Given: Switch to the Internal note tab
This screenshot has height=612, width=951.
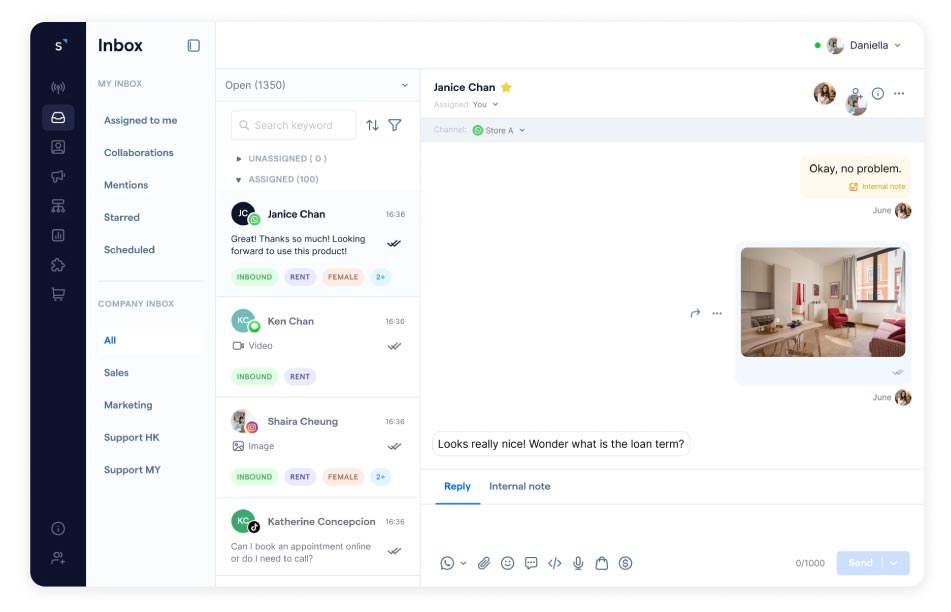Looking at the screenshot, I should point(519,486).
